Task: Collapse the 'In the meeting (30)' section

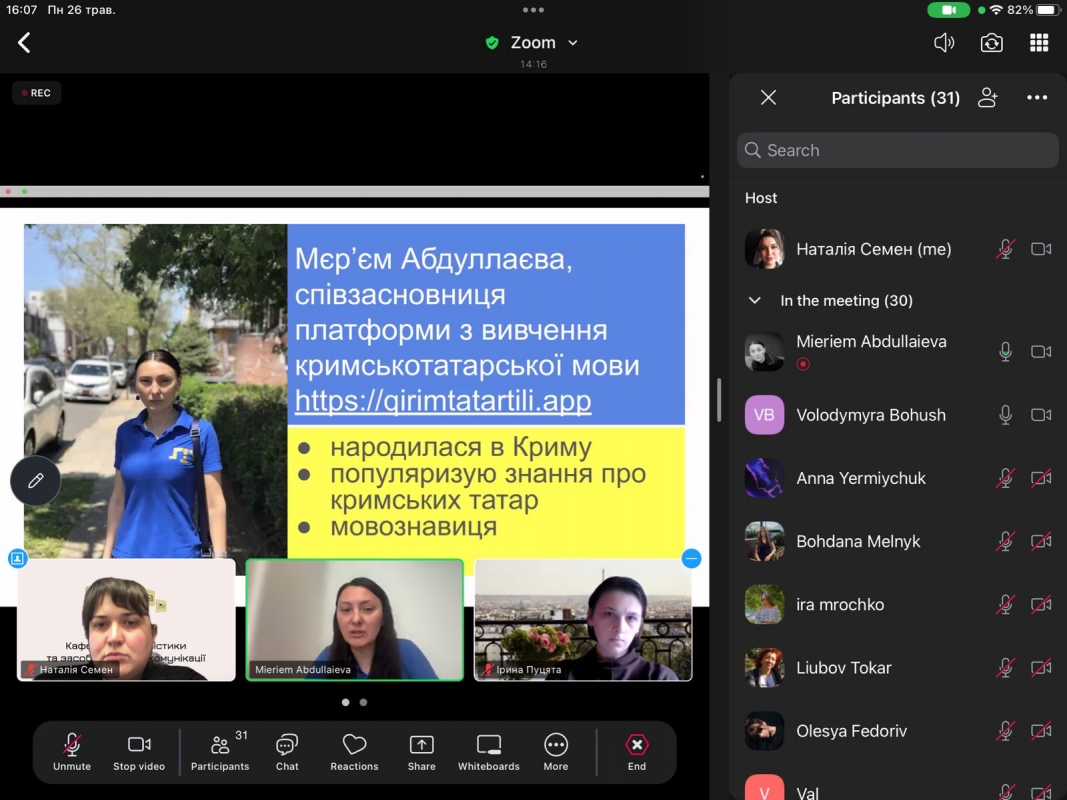Action: (x=756, y=300)
